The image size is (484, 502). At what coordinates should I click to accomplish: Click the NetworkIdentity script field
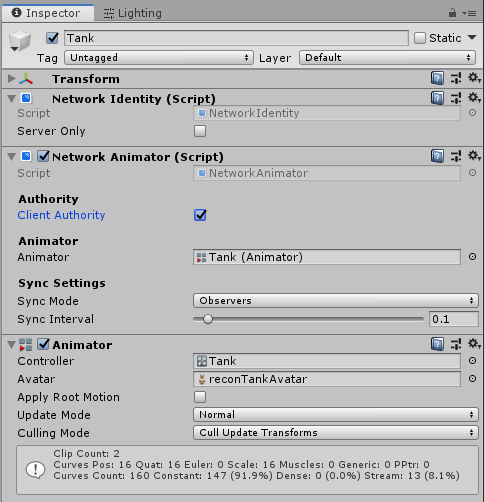click(x=327, y=113)
